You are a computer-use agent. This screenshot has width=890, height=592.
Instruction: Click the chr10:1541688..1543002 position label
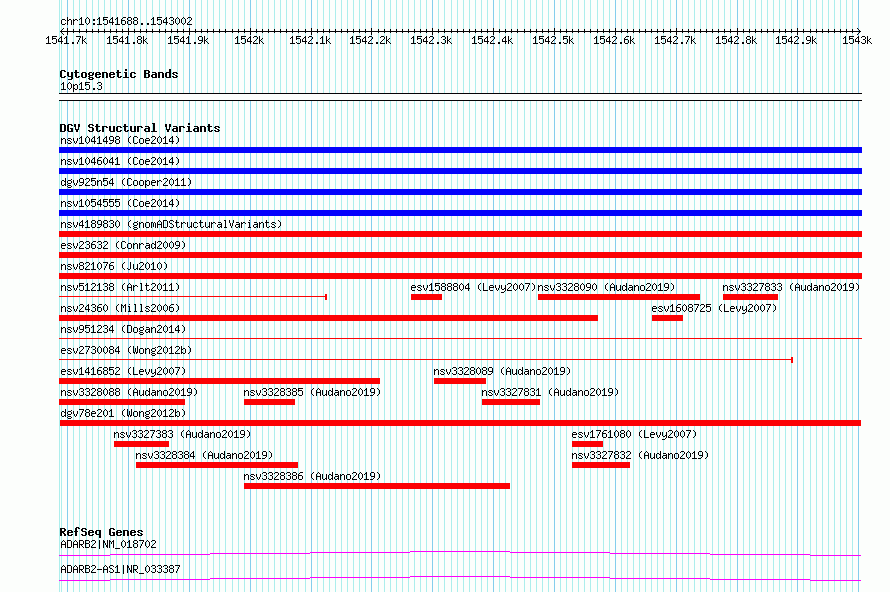[126, 21]
